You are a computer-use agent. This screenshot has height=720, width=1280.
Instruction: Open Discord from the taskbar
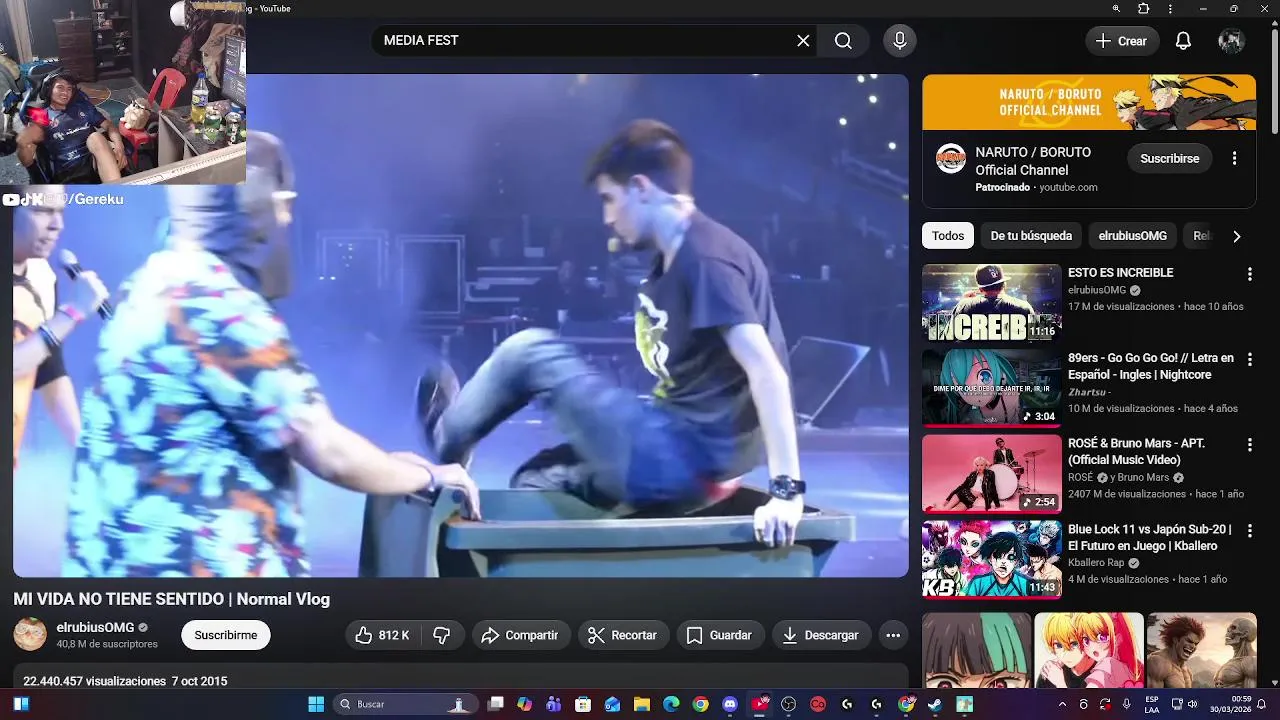tap(730, 704)
